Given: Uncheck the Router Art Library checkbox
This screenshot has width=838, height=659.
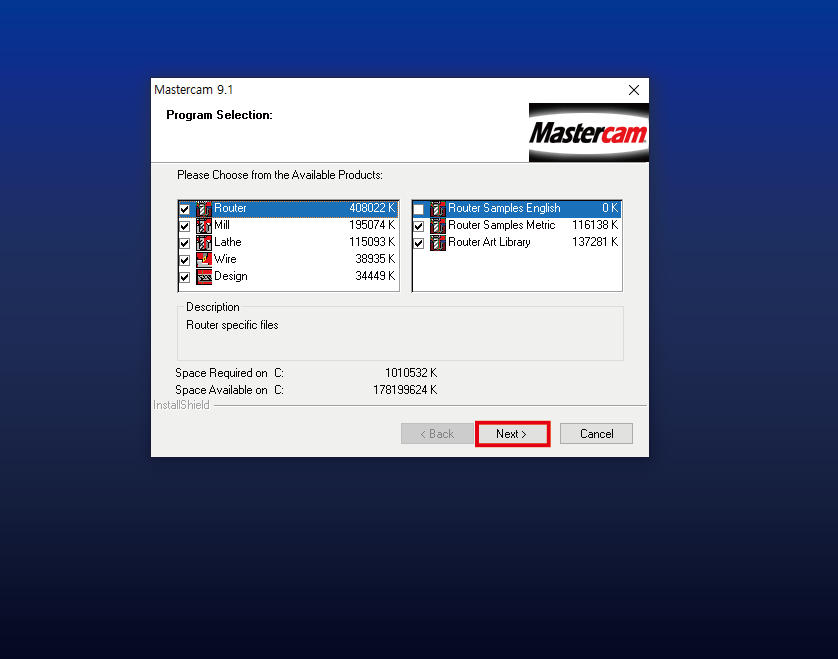Looking at the screenshot, I should tap(418, 243).
